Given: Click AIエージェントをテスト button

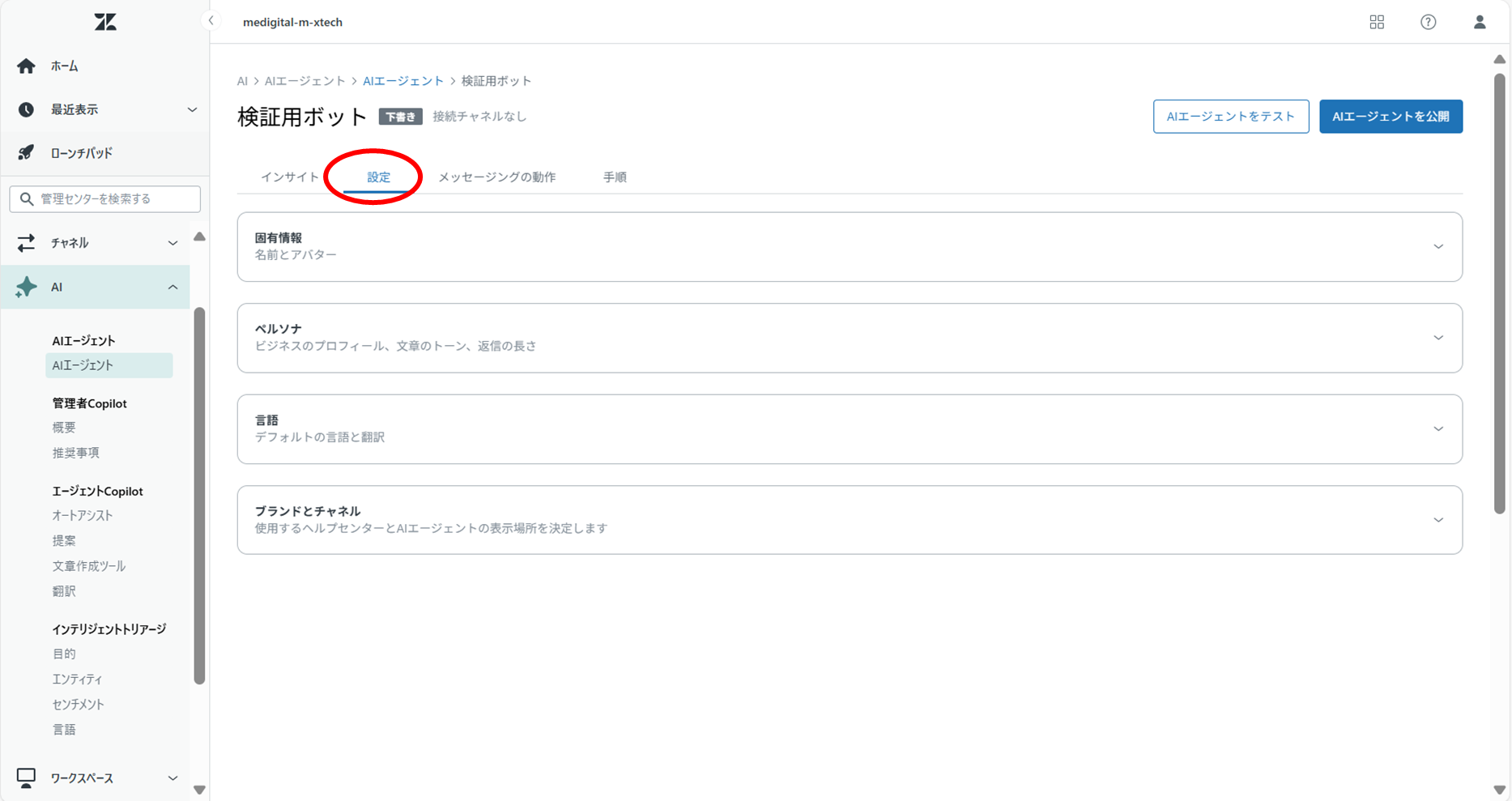Looking at the screenshot, I should pyautogui.click(x=1231, y=117).
